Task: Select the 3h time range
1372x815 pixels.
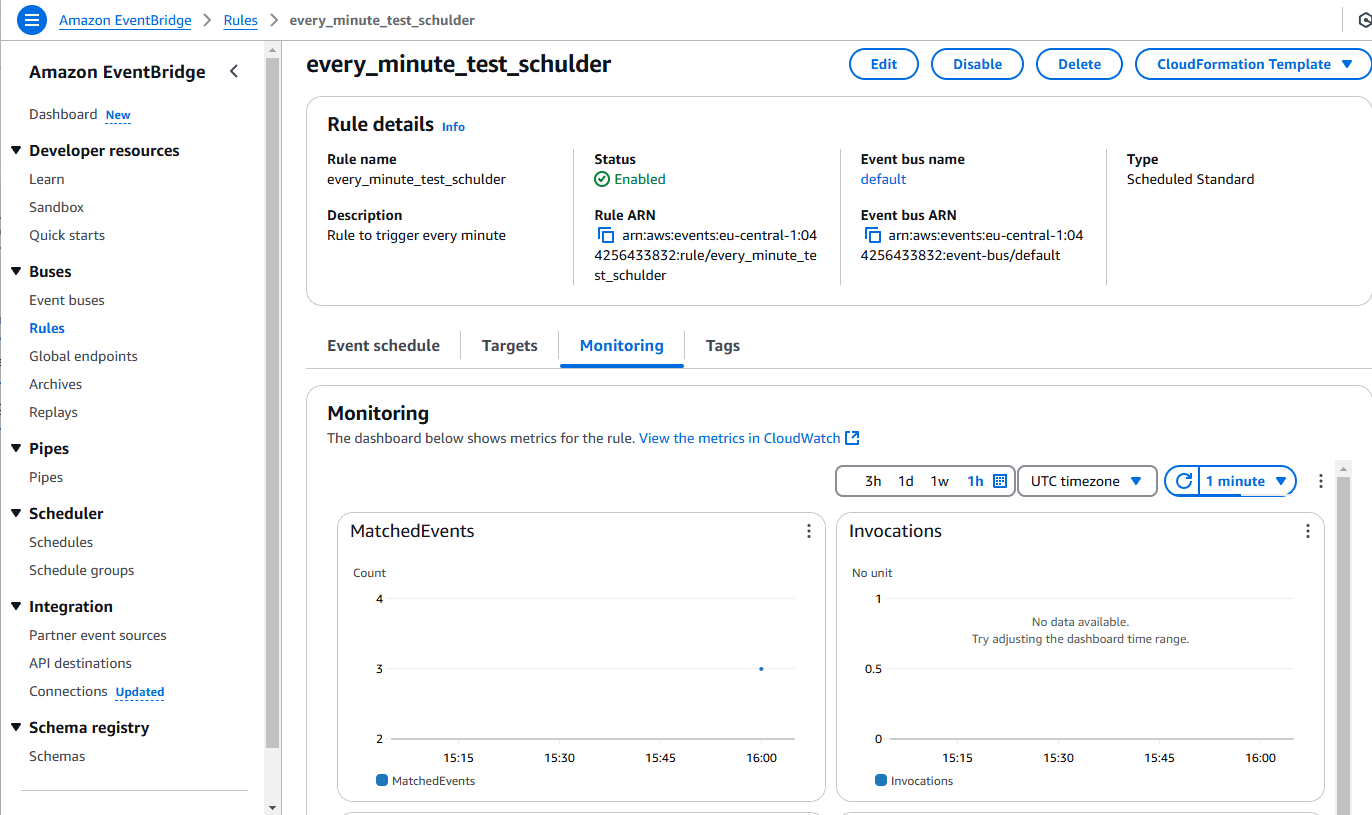Action: click(873, 481)
